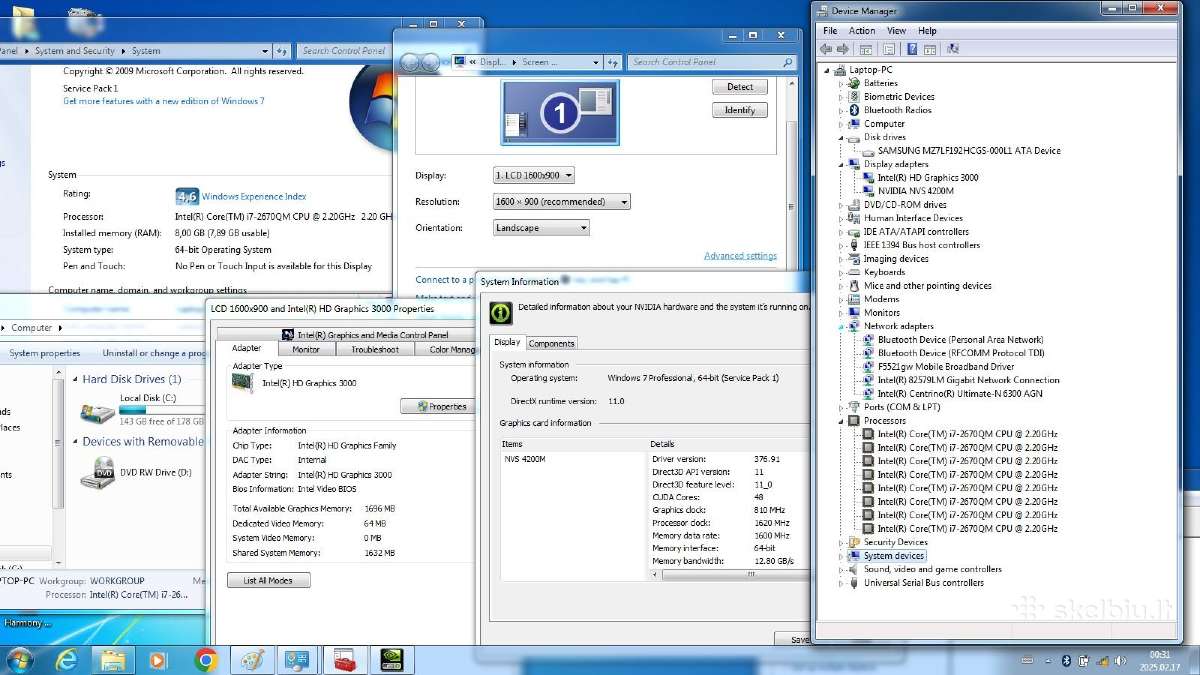Screen dimensions: 1200x675
Task: Click the List All Modes button
Action: point(269,580)
